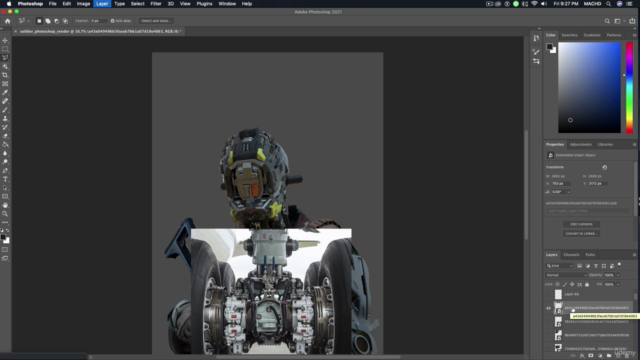The width and height of the screenshot is (640, 360).
Task: Hide the visible smart object layer
Action: click(549, 308)
